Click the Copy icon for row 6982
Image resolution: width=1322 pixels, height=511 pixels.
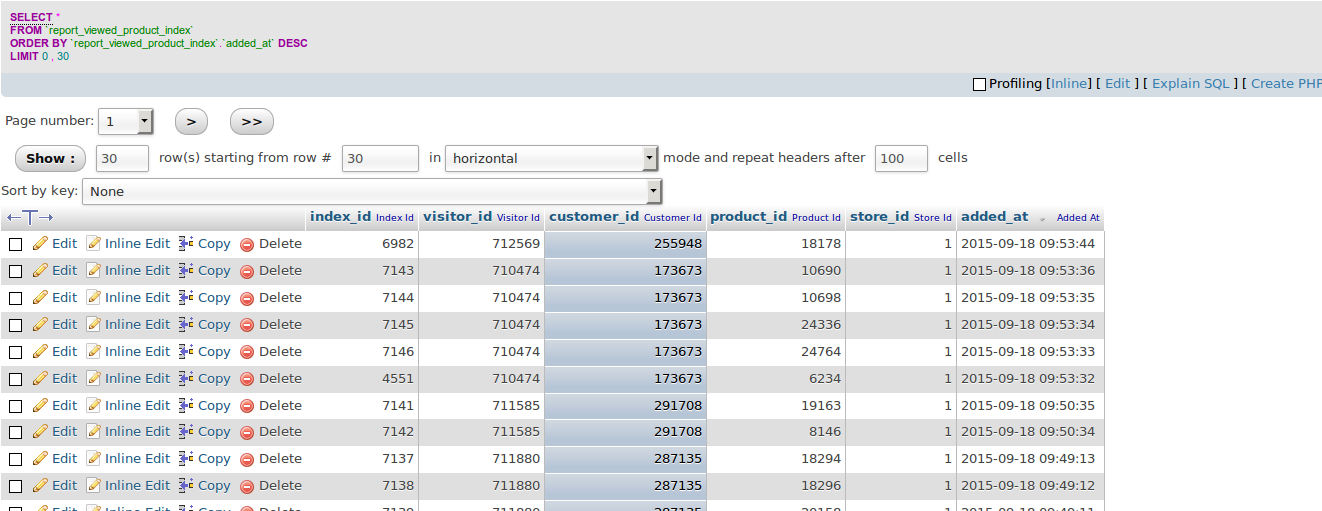point(186,243)
